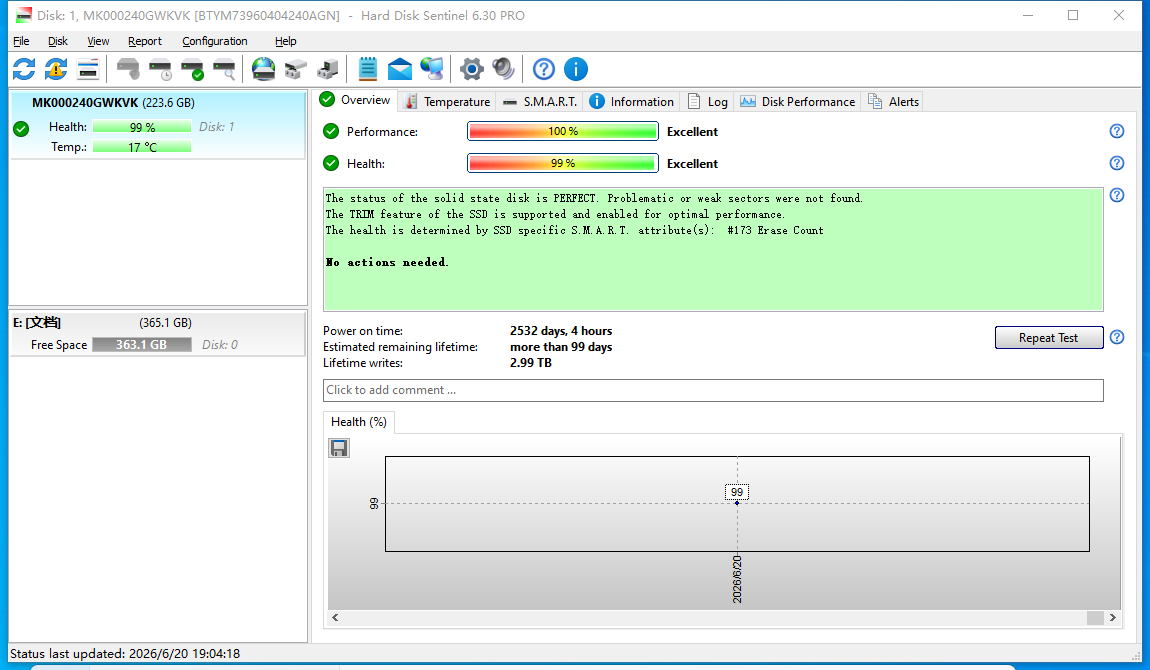Click the green check icon beside Performance

[x=331, y=131]
